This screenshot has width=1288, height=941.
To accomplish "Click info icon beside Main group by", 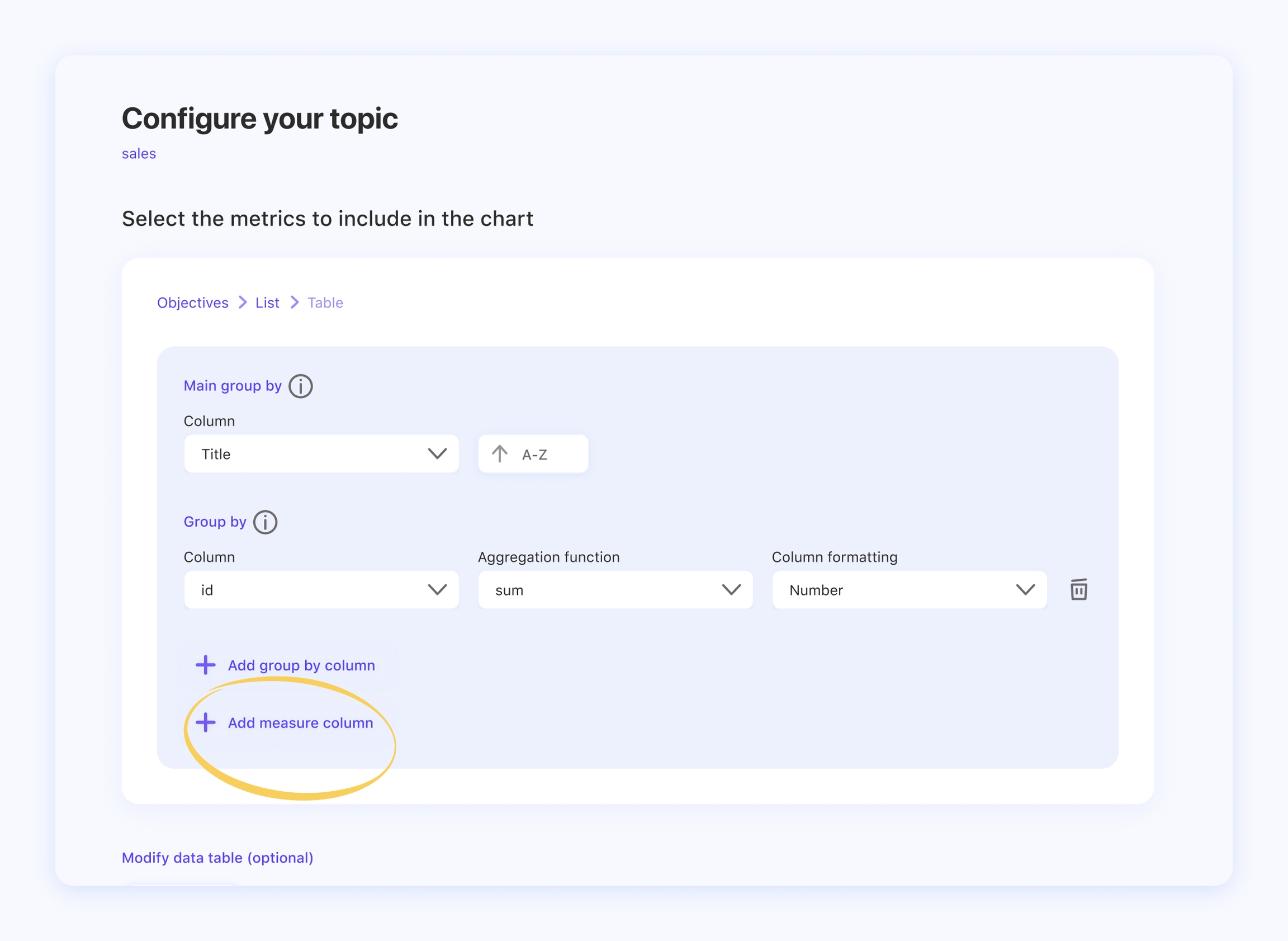I will point(301,386).
